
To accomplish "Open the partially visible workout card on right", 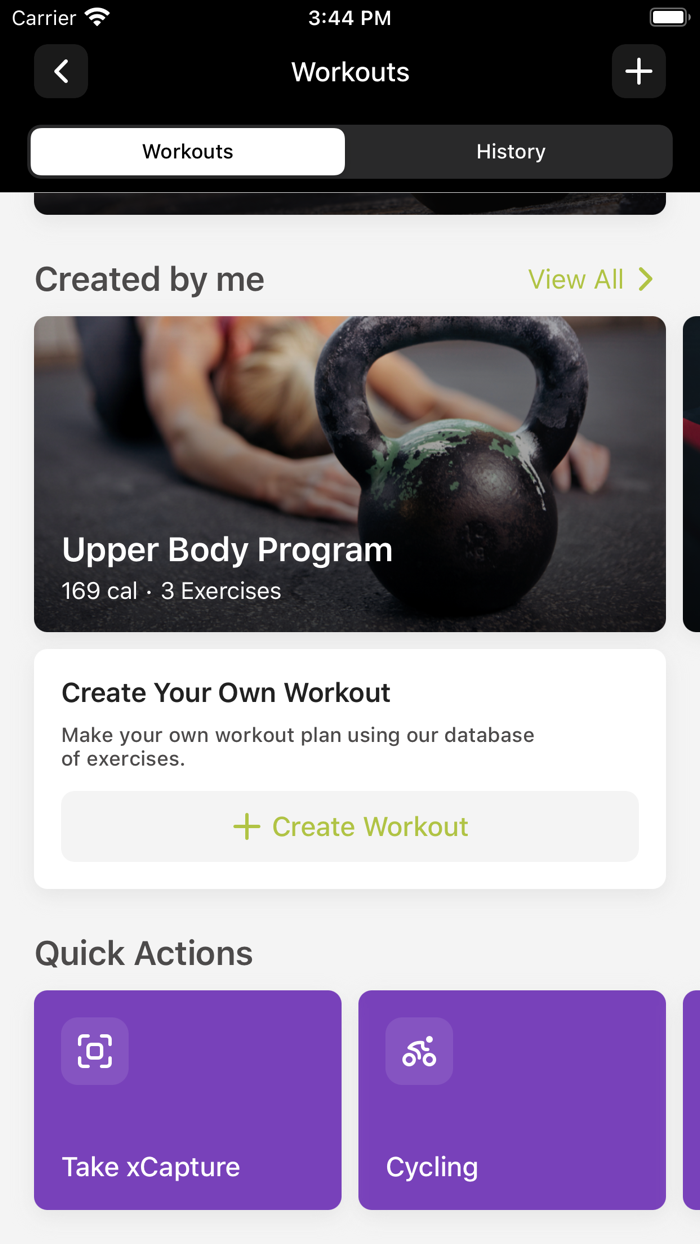I will [x=693, y=474].
